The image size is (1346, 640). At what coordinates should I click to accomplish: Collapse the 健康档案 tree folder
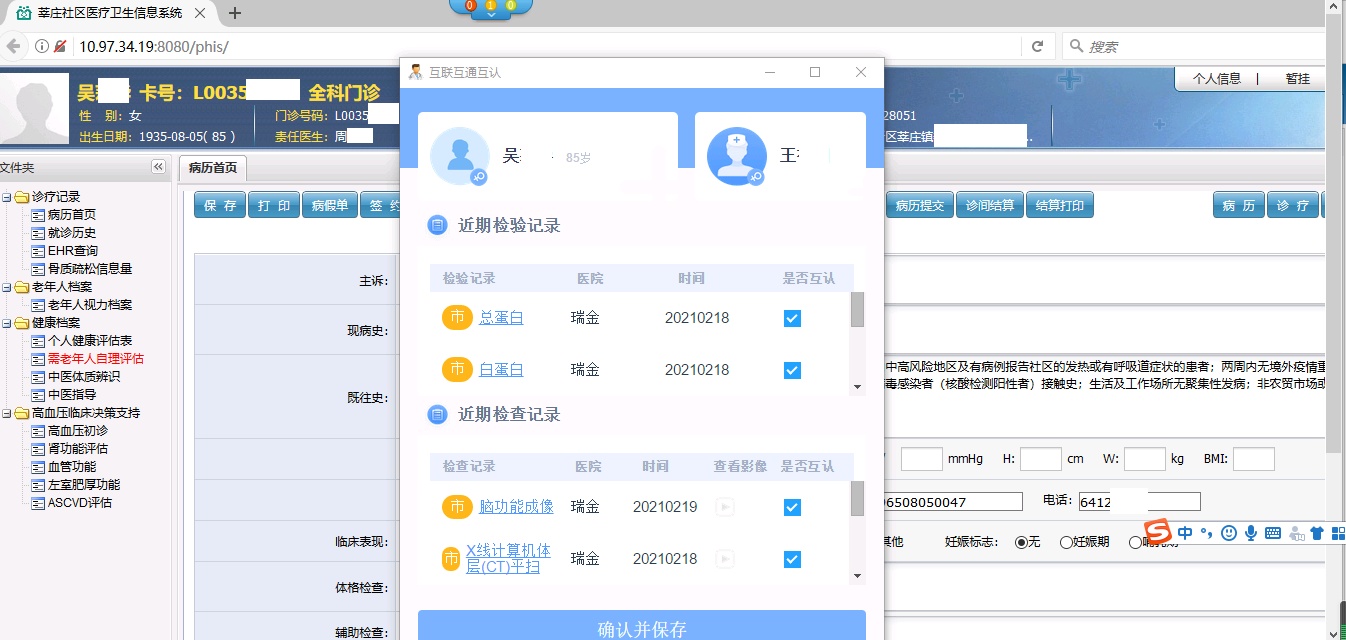tap(8, 323)
